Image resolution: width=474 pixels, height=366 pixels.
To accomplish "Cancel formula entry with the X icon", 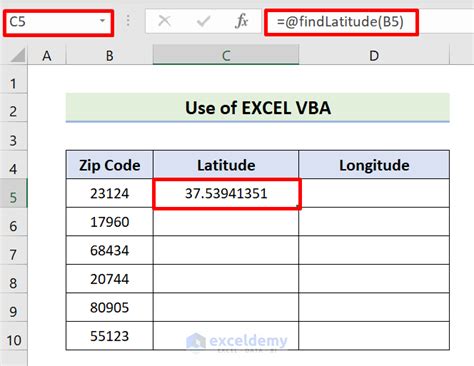I will 164,21.
